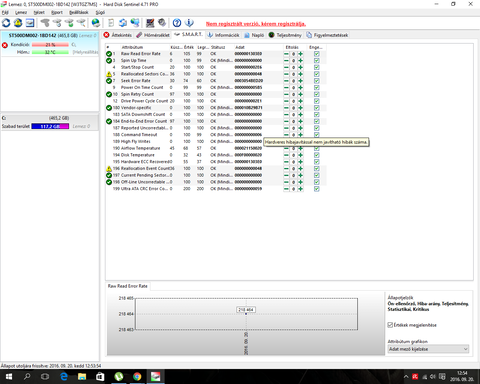
Task: Click the globe icon in the toolbar
Action: [96, 23]
